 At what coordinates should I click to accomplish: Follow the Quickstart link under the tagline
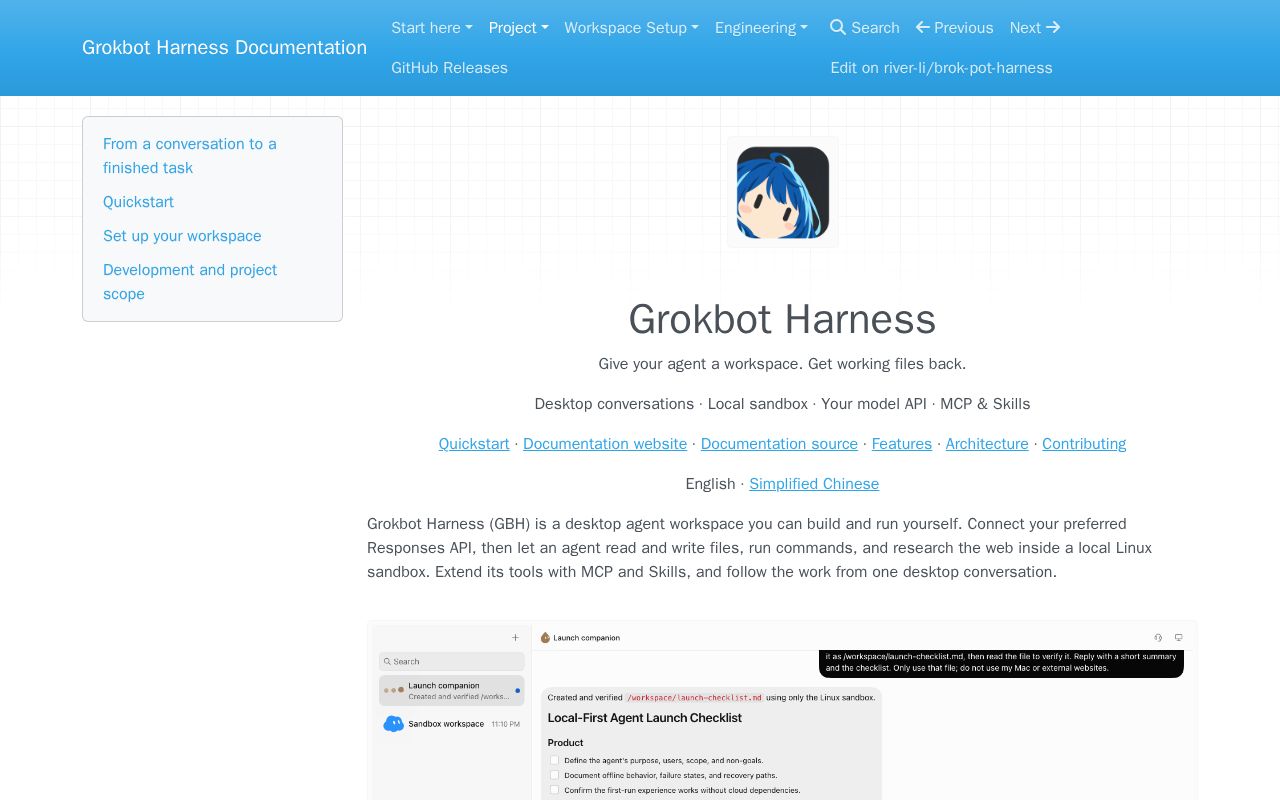[x=474, y=444]
